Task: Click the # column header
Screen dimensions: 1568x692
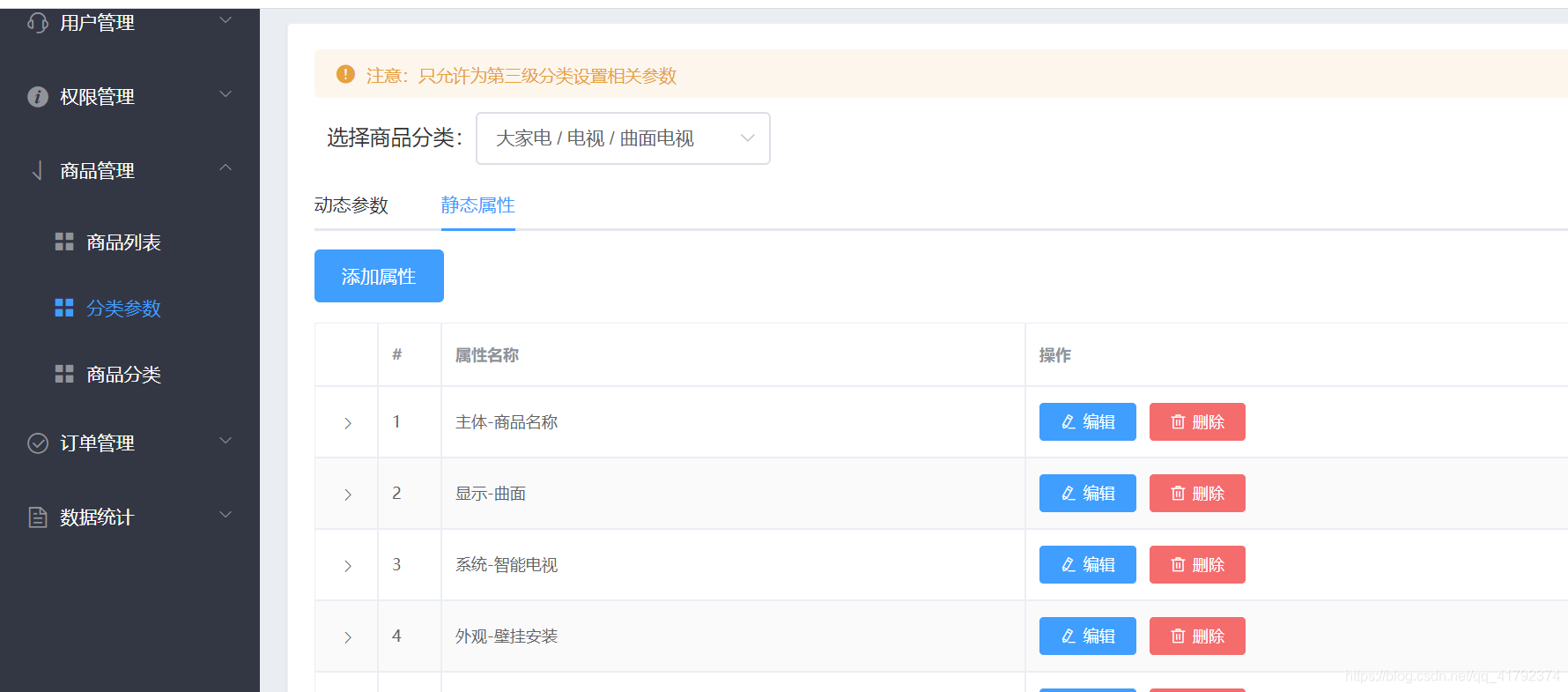Action: [397, 354]
